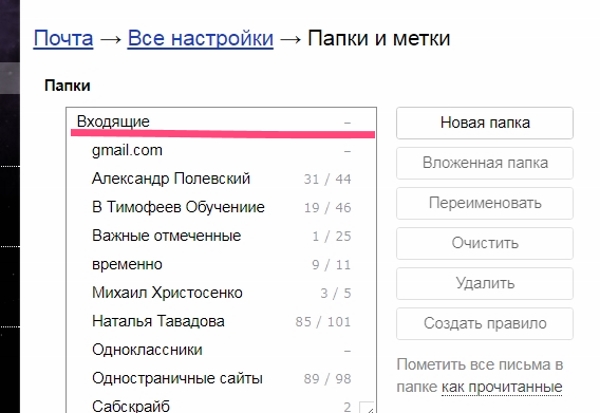Select the Одностраничные сайты folder
Viewport: 600px width, 413px height.
[222, 379]
